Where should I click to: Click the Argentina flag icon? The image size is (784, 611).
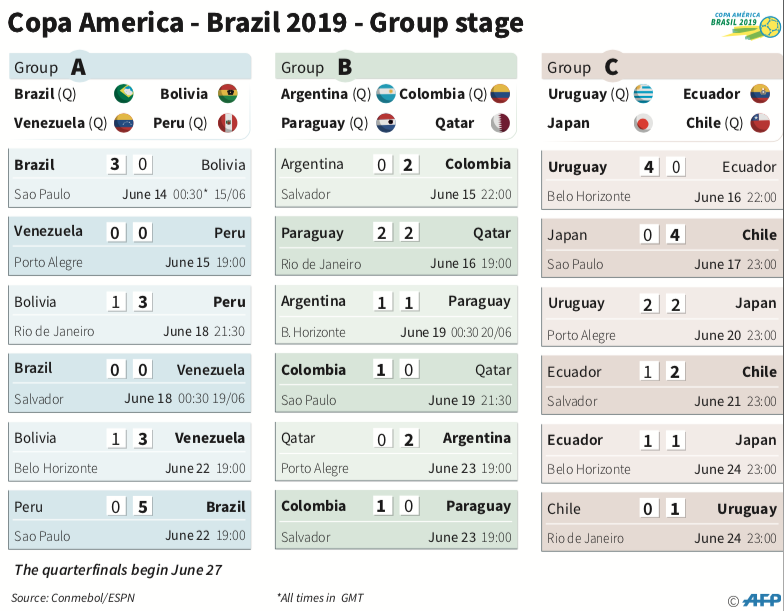click(386, 94)
